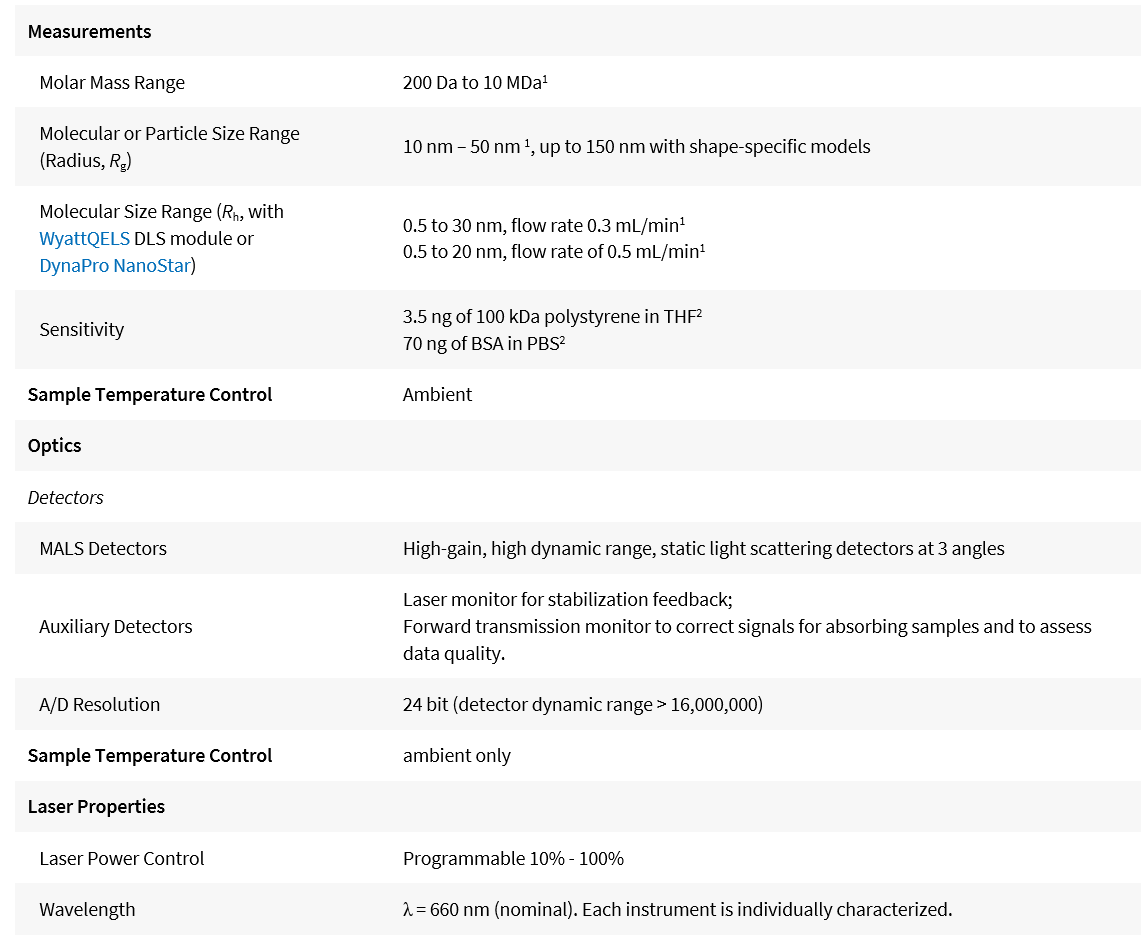Viewport: 1142px width, 938px height.
Task: Open the DynaPro NanoStar link
Action: 114,266
